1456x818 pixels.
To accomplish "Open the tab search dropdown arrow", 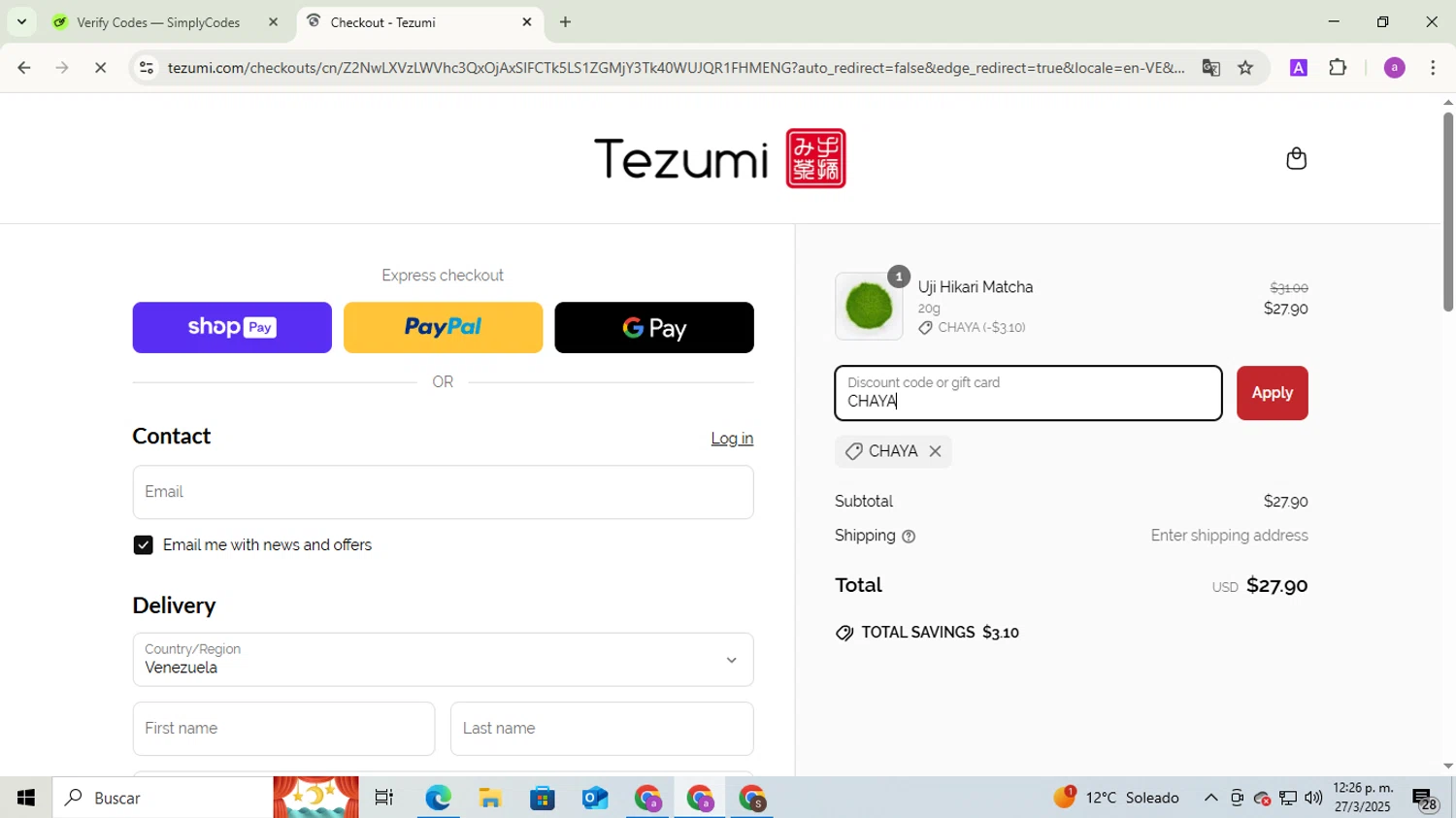I will pyautogui.click(x=21, y=21).
